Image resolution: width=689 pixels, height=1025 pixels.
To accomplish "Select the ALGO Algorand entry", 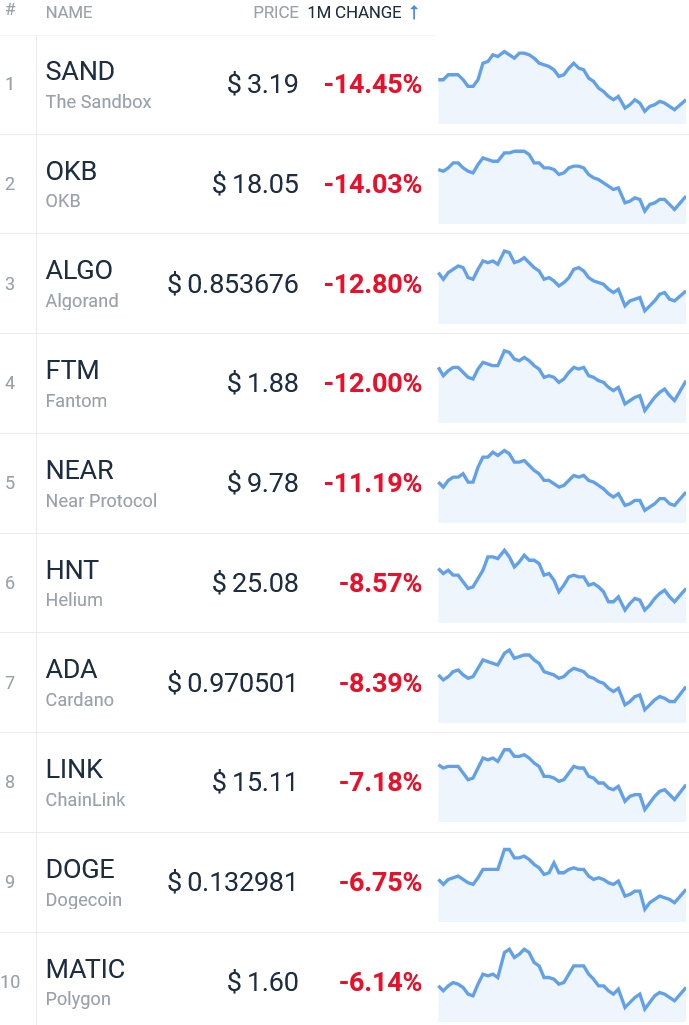I will [x=344, y=284].
